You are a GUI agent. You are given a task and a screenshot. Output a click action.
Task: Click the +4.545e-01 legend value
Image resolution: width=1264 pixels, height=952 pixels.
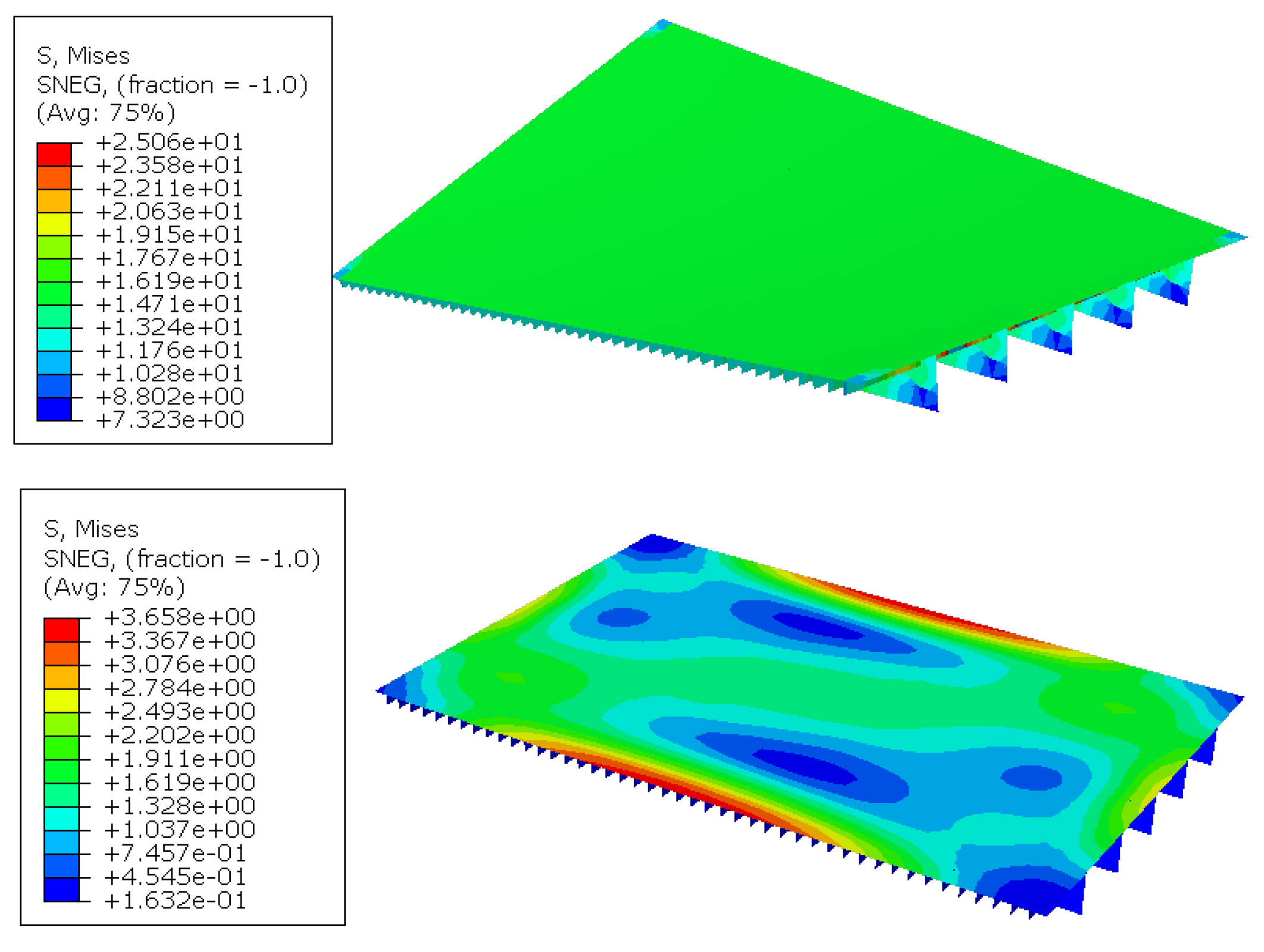(174, 876)
